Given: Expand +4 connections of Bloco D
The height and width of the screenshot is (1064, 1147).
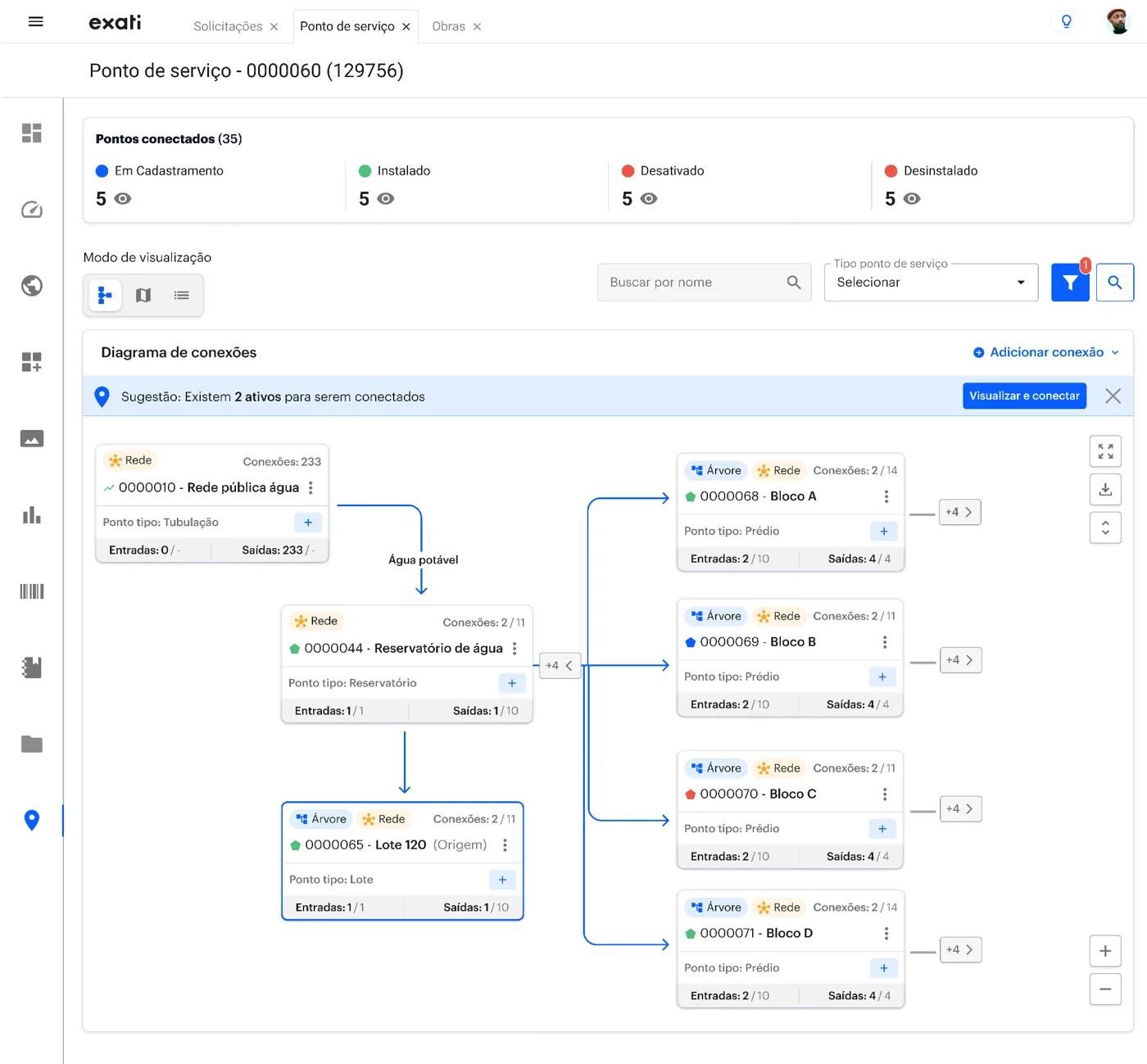Looking at the screenshot, I should click(960, 949).
